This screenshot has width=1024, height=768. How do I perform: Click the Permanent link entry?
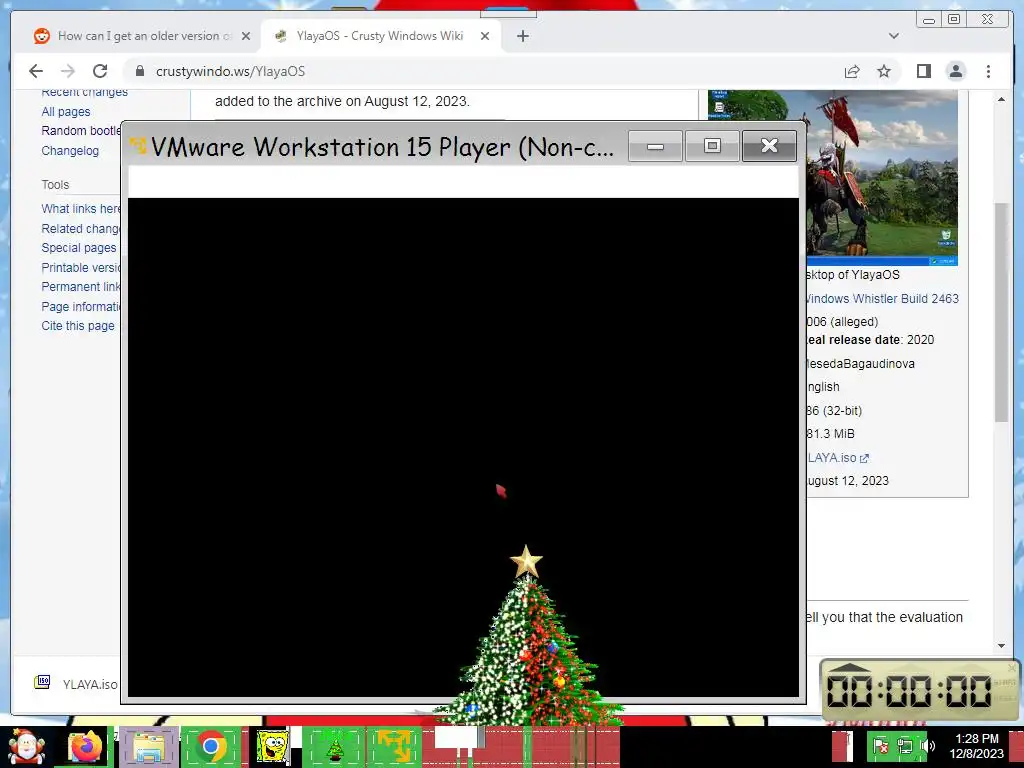tap(82, 287)
